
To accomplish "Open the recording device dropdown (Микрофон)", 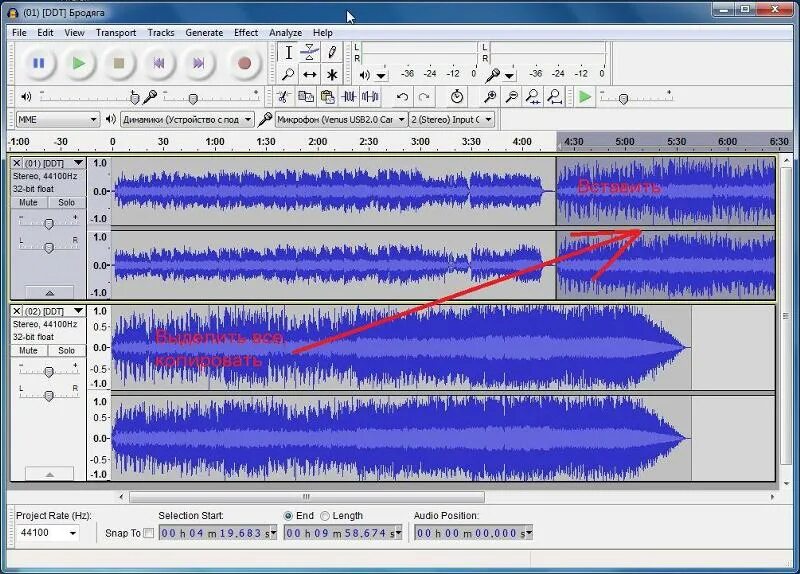I will [x=341, y=119].
